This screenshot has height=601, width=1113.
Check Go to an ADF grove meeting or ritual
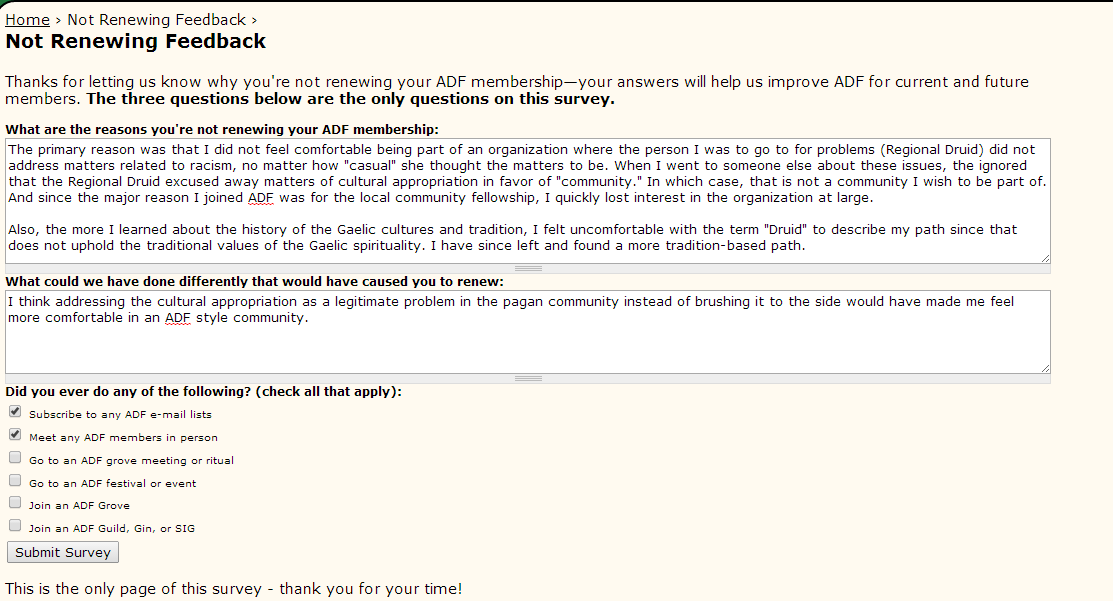[x=15, y=457]
